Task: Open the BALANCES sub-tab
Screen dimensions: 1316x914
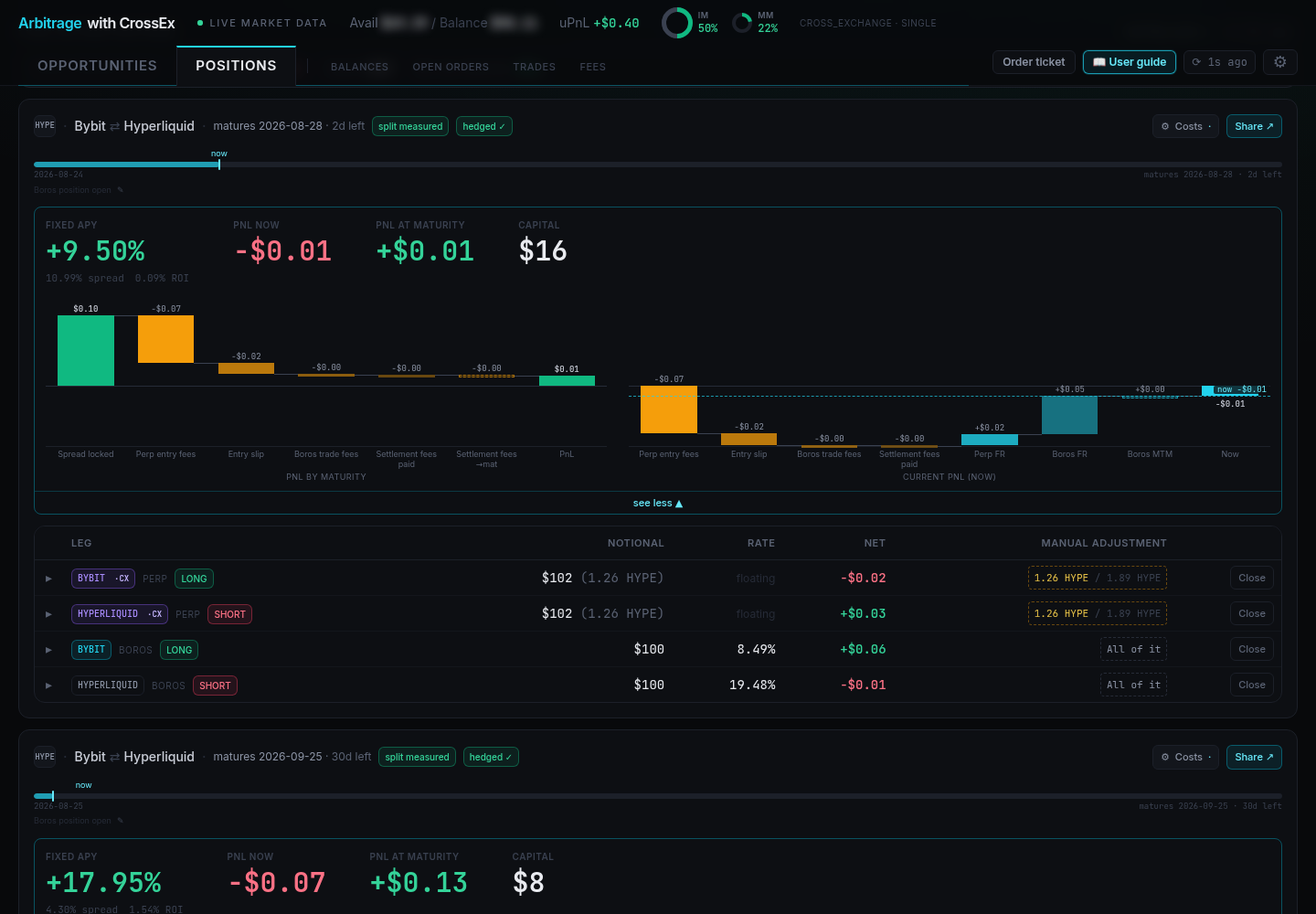Action: click(x=359, y=67)
